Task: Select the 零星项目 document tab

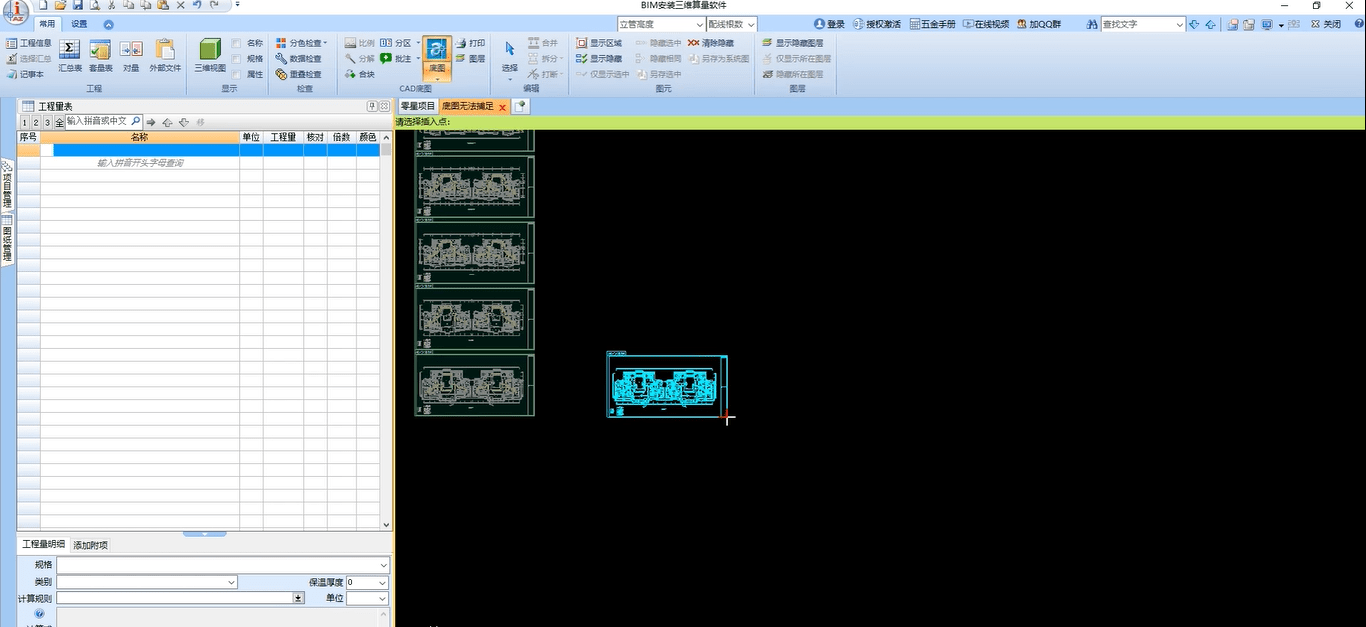Action: pos(418,106)
